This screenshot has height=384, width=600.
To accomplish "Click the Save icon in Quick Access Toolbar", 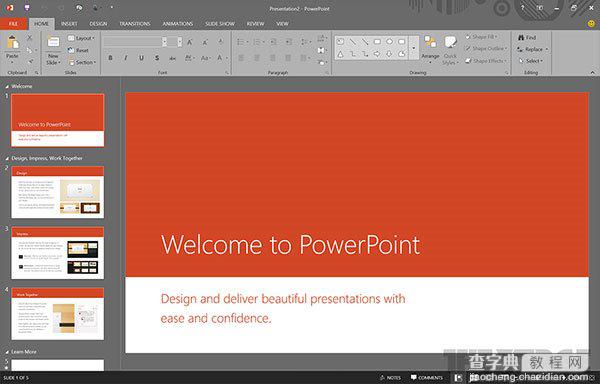I will (27, 8).
